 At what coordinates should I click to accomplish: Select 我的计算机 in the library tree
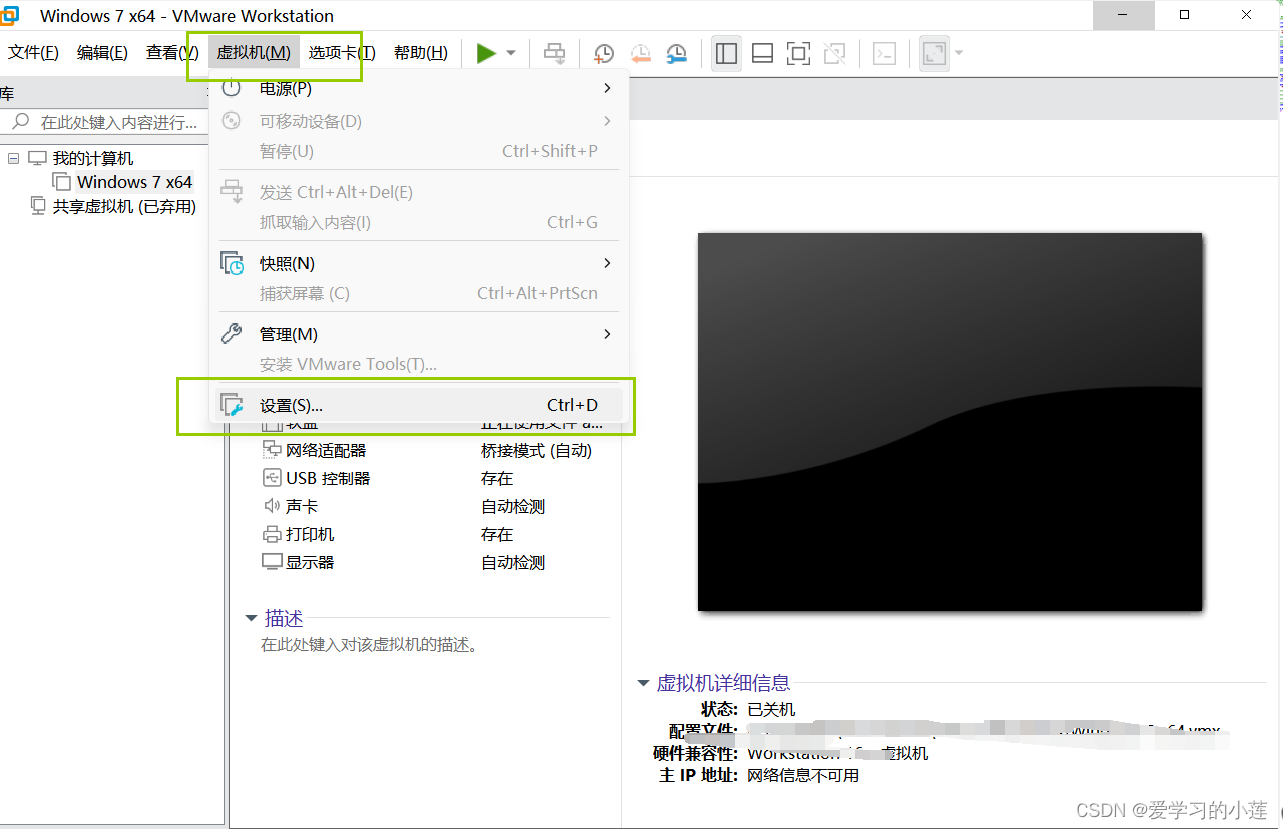92,158
